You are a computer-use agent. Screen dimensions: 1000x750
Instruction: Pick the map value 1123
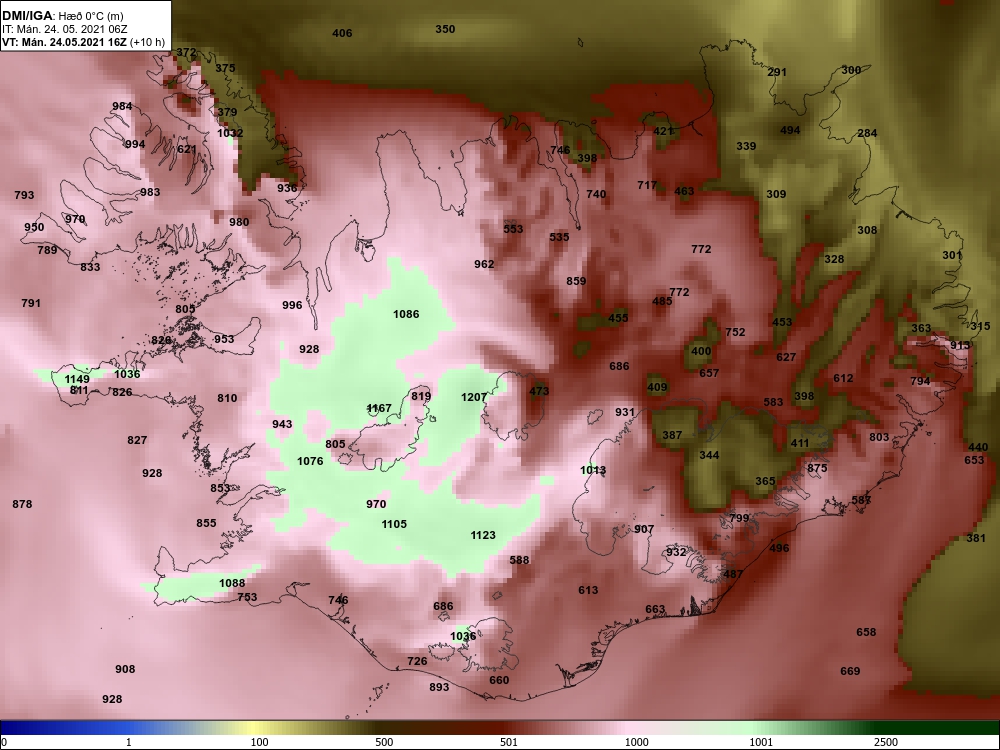pos(483,535)
